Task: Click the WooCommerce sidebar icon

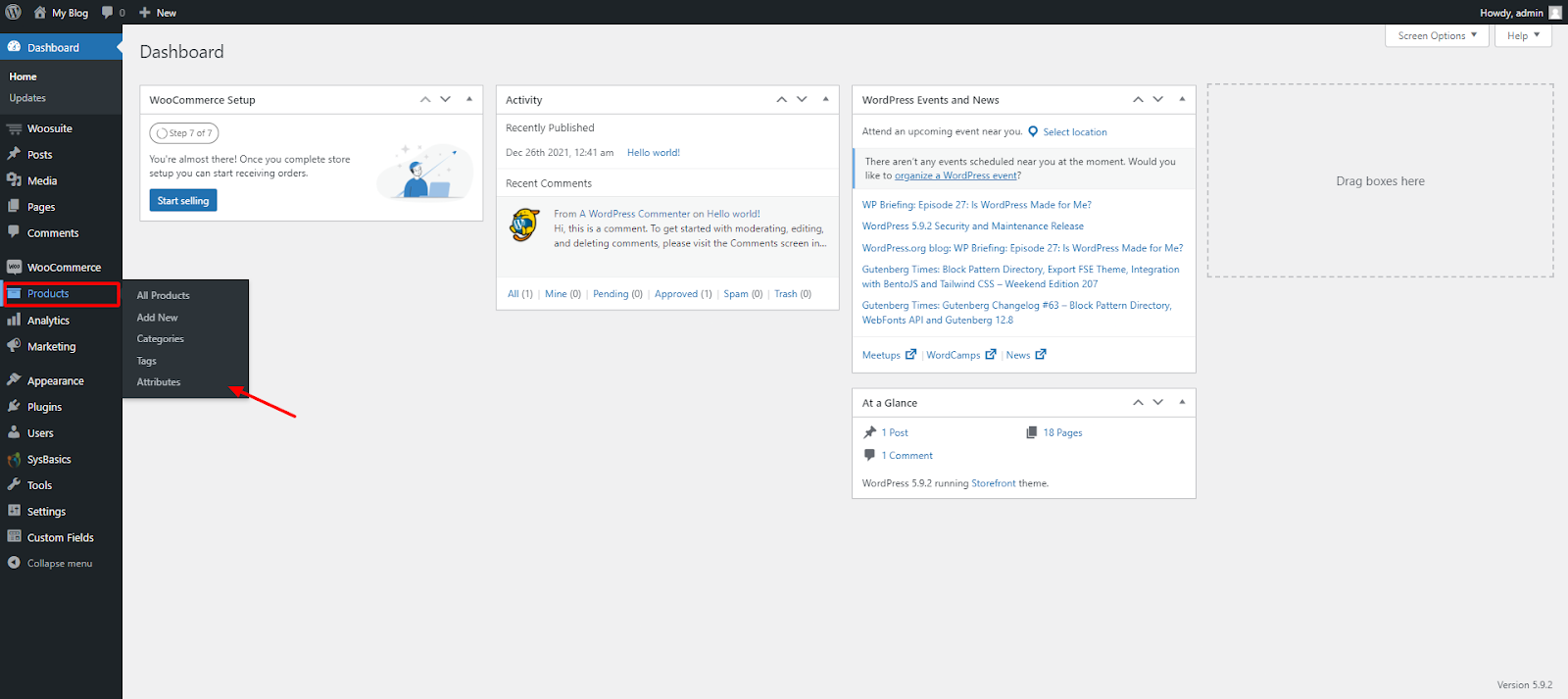Action: (14, 267)
